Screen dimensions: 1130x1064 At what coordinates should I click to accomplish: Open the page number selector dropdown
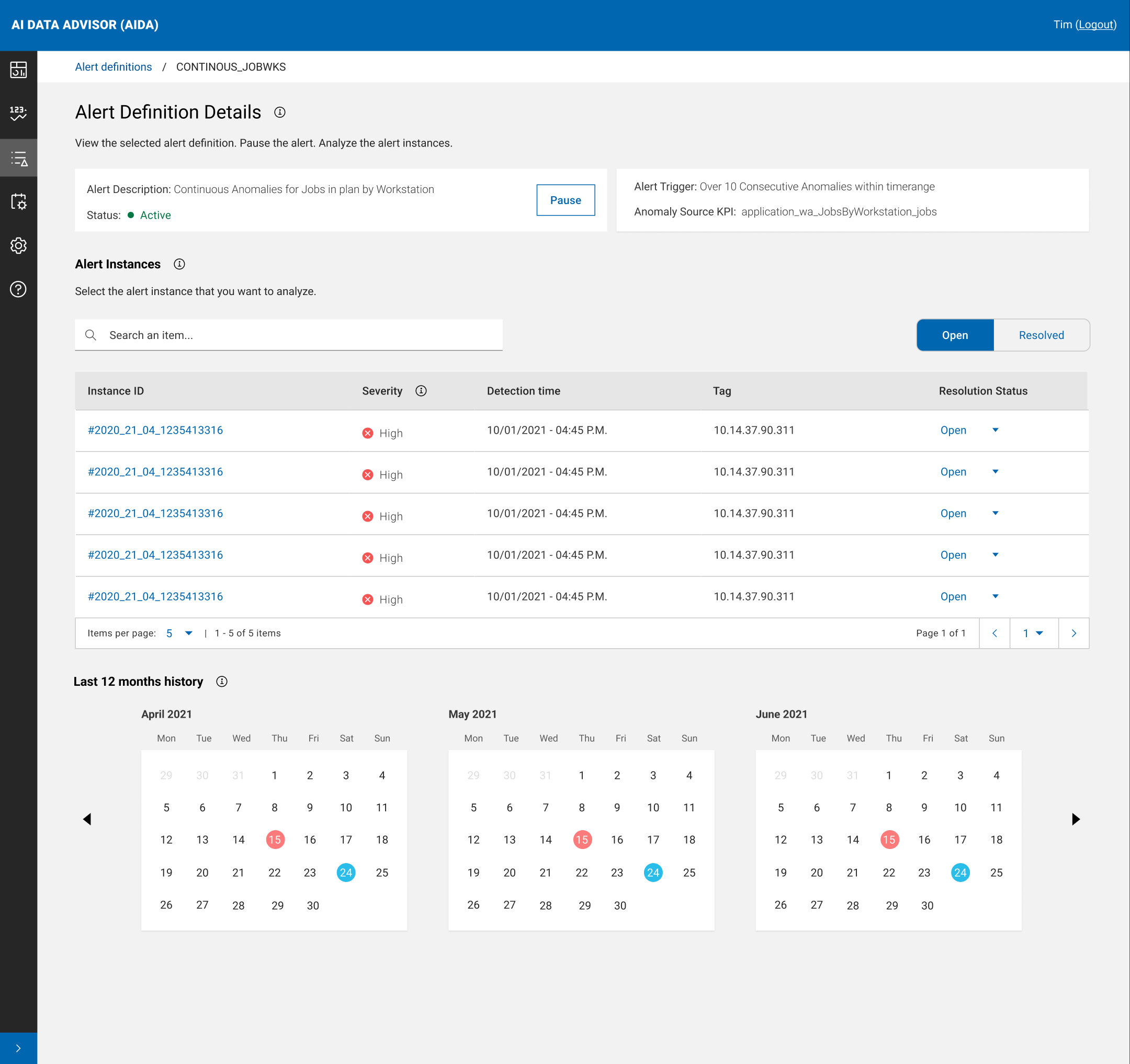[1033, 633]
